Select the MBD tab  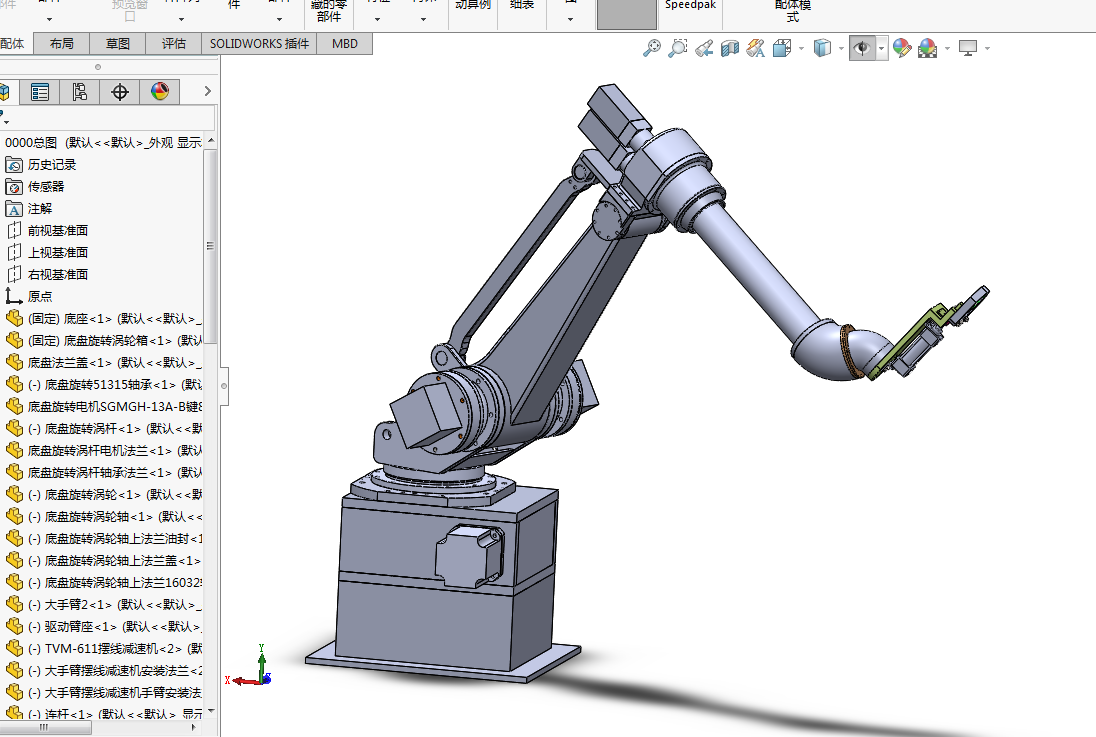click(x=345, y=44)
